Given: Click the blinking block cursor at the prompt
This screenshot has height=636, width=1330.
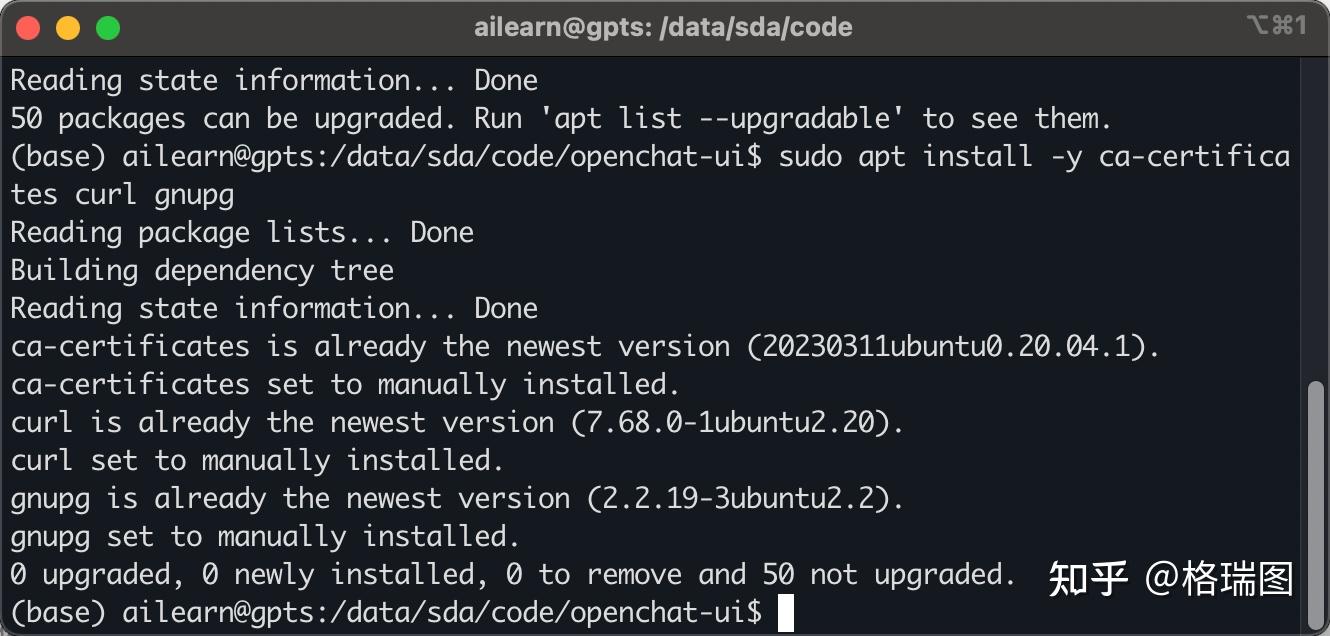Looking at the screenshot, I should click(x=786, y=612).
